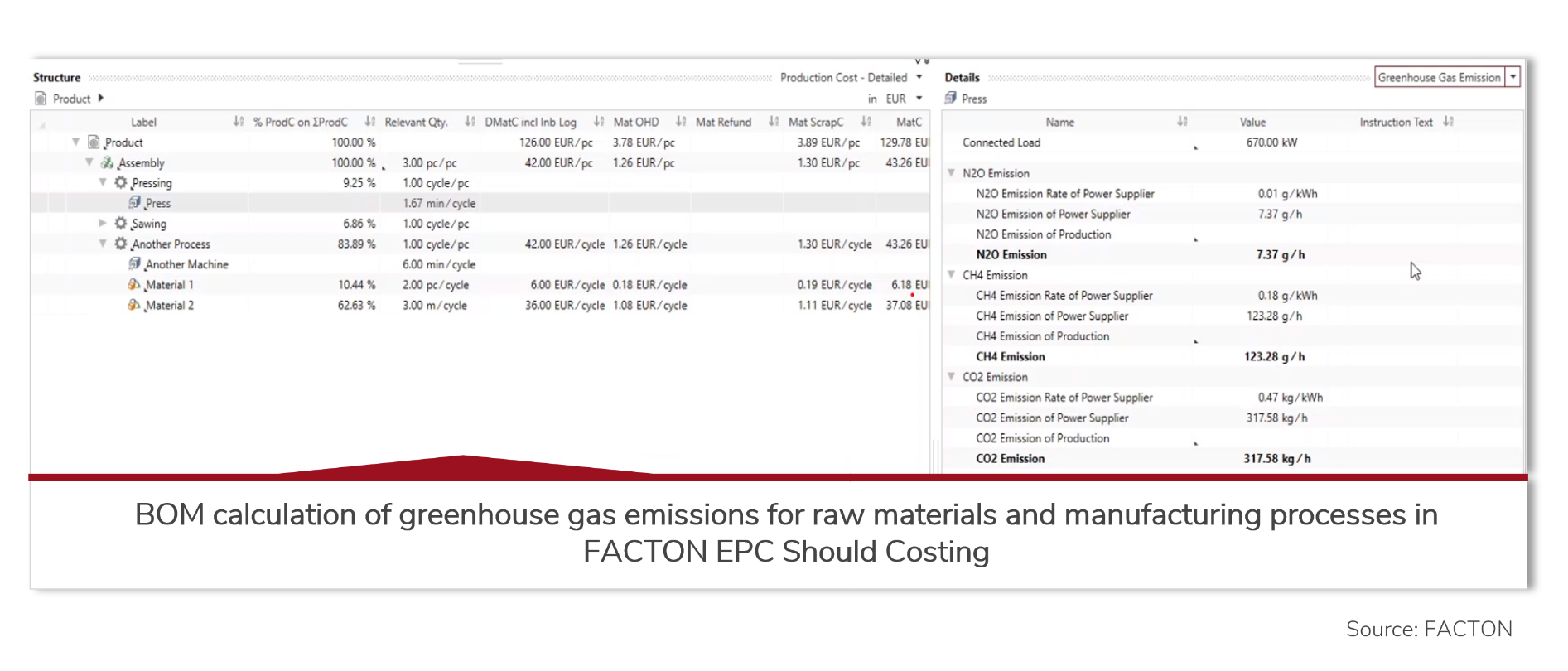The image size is (1568, 671).
Task: Click the Material 2 icon
Action: 133,306
